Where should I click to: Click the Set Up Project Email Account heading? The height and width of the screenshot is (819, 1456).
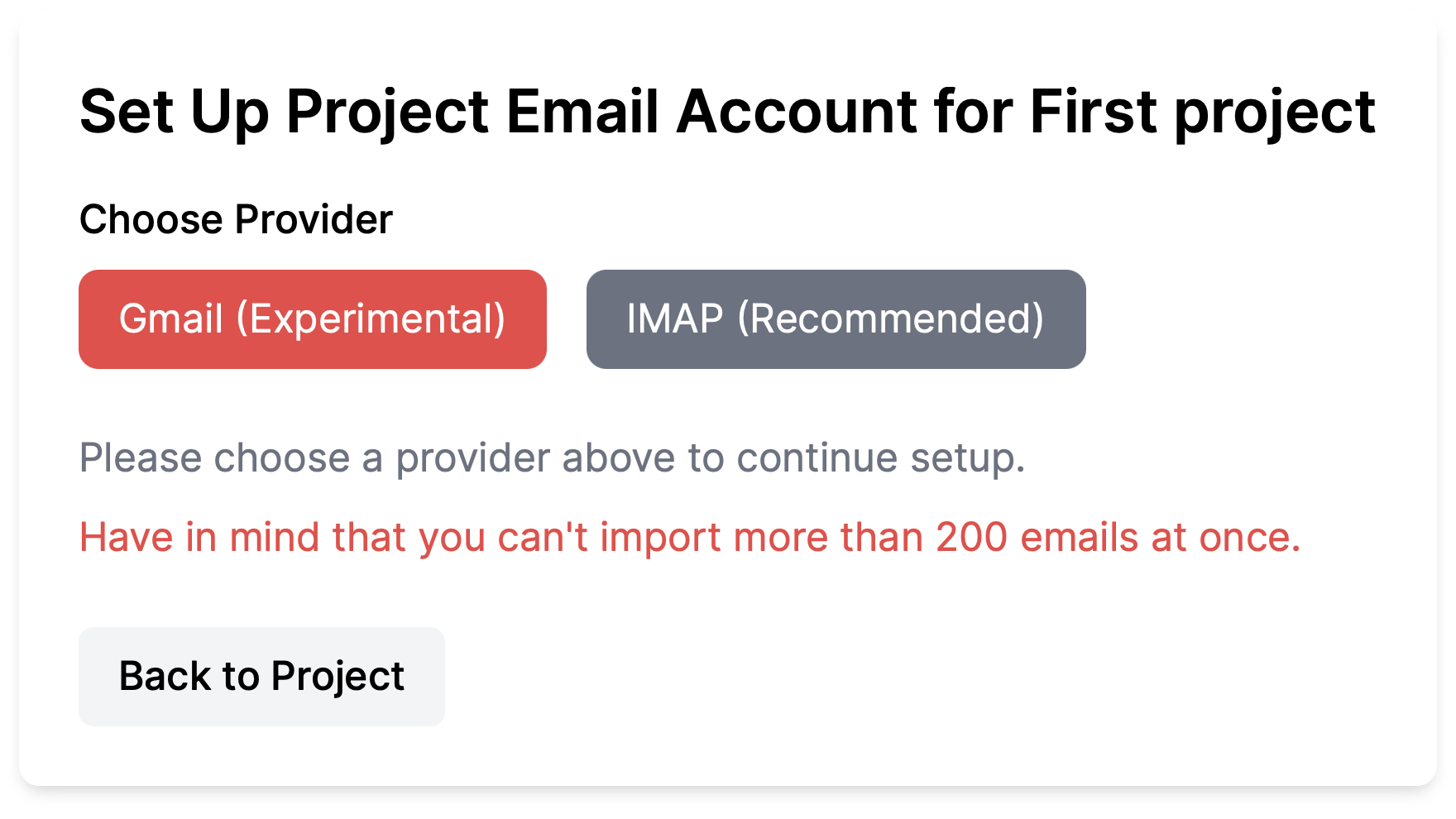tap(726, 113)
